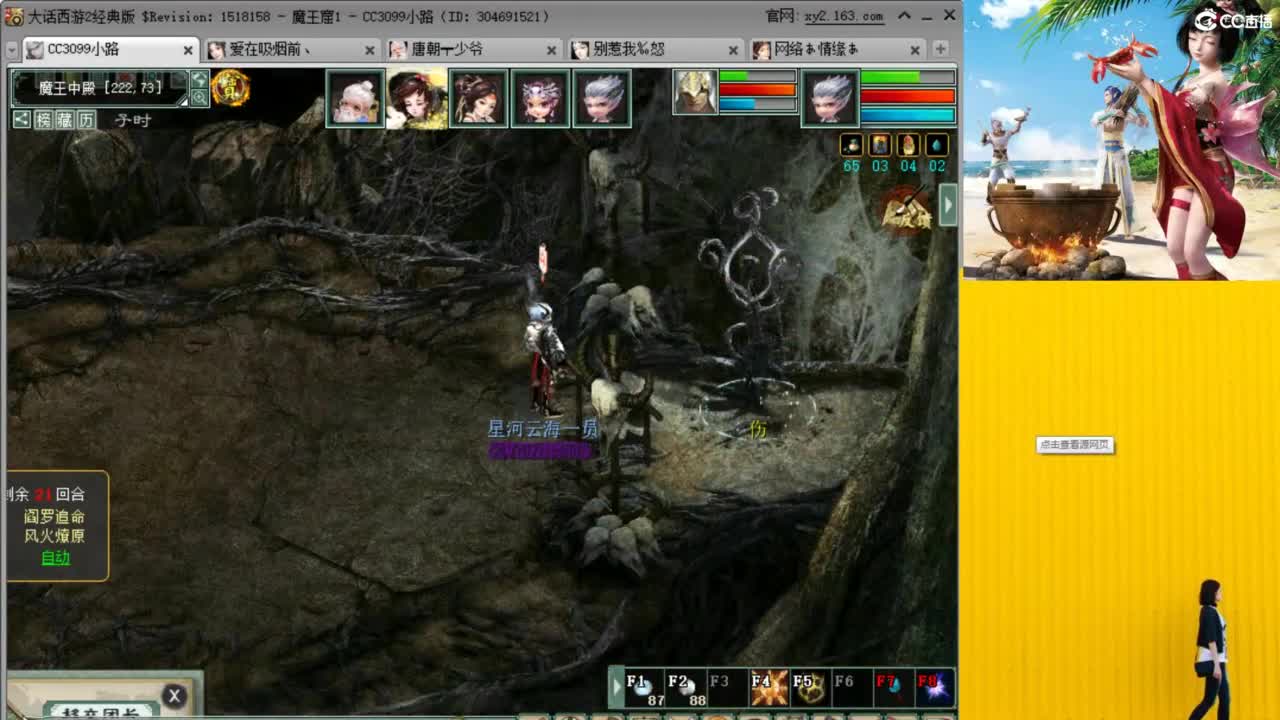Open the gold 会员 emblem icon
The width and height of the screenshot is (1280, 720).
click(231, 88)
